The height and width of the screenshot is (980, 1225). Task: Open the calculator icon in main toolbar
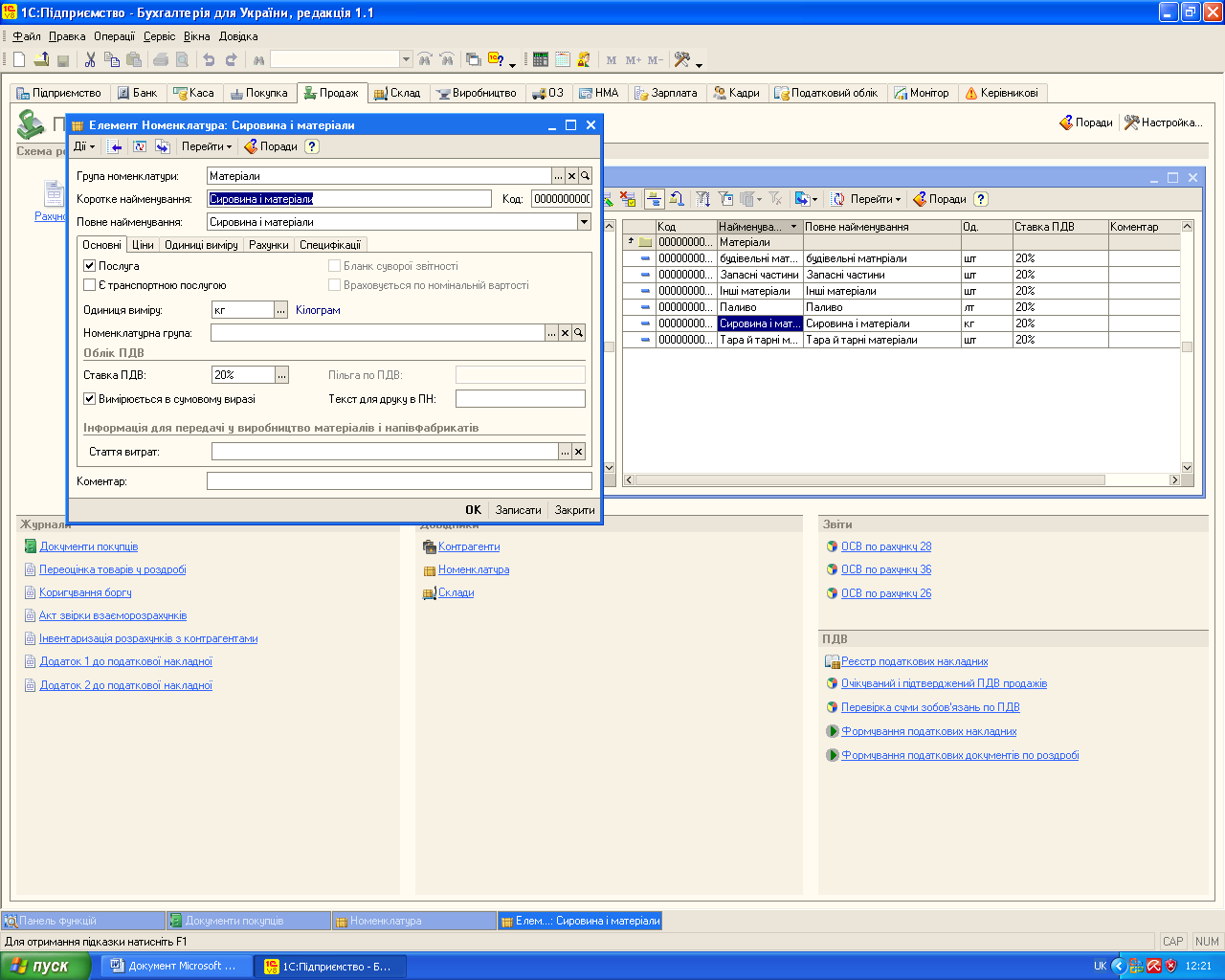click(x=541, y=59)
